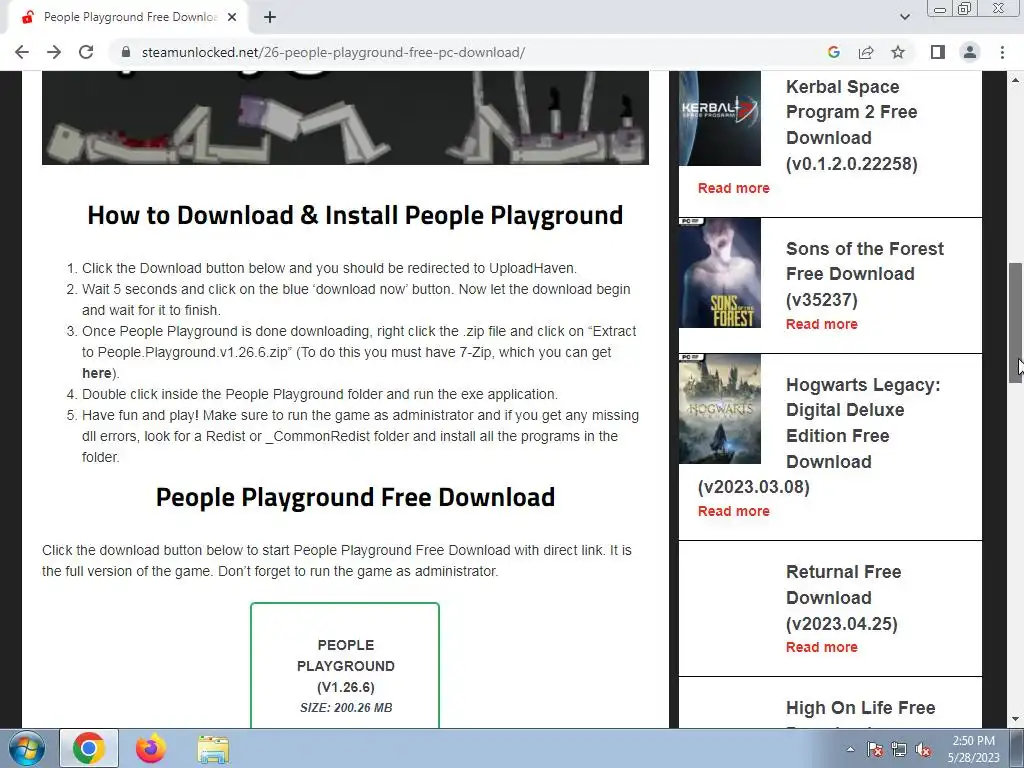Click People Playground V1.26.6 download button
The image size is (1024, 768).
click(345, 665)
